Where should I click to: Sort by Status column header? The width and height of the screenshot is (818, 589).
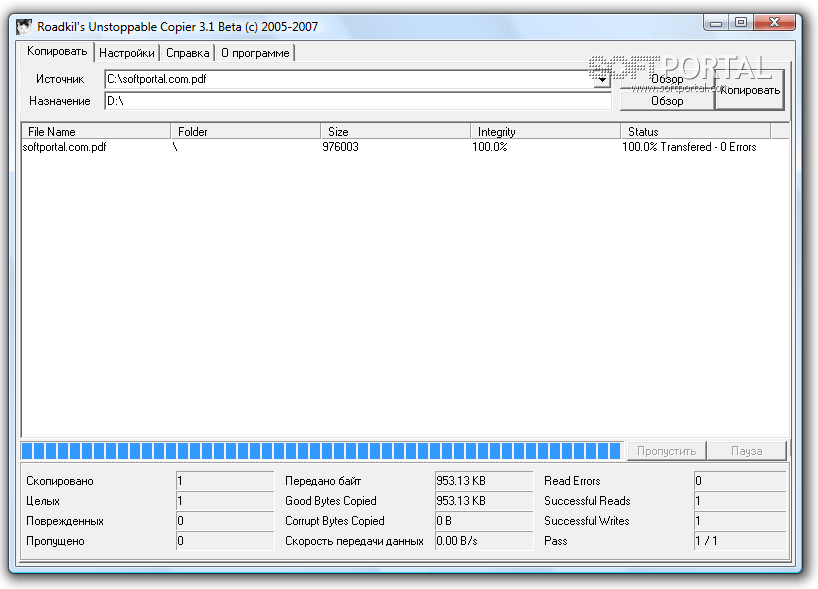pos(695,131)
